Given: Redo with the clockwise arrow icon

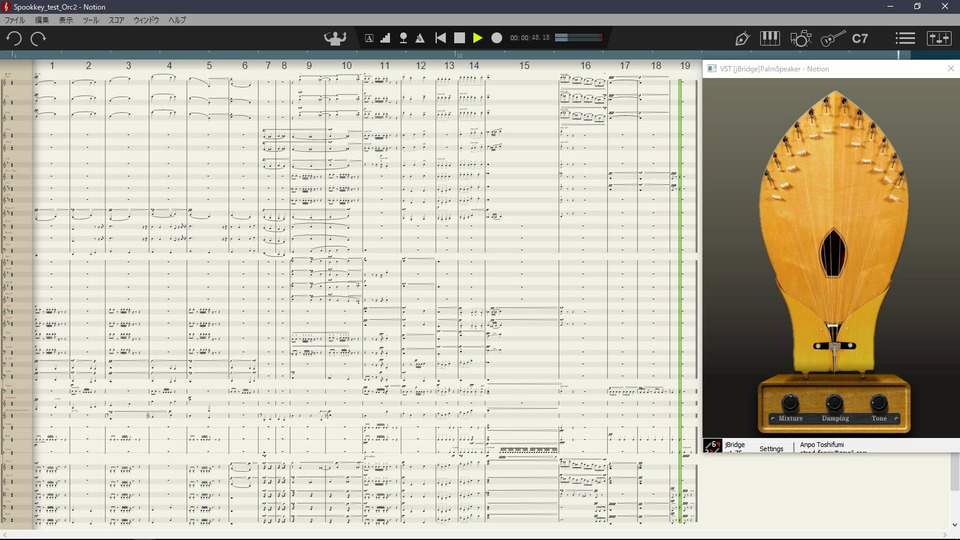Looking at the screenshot, I should (x=38, y=39).
